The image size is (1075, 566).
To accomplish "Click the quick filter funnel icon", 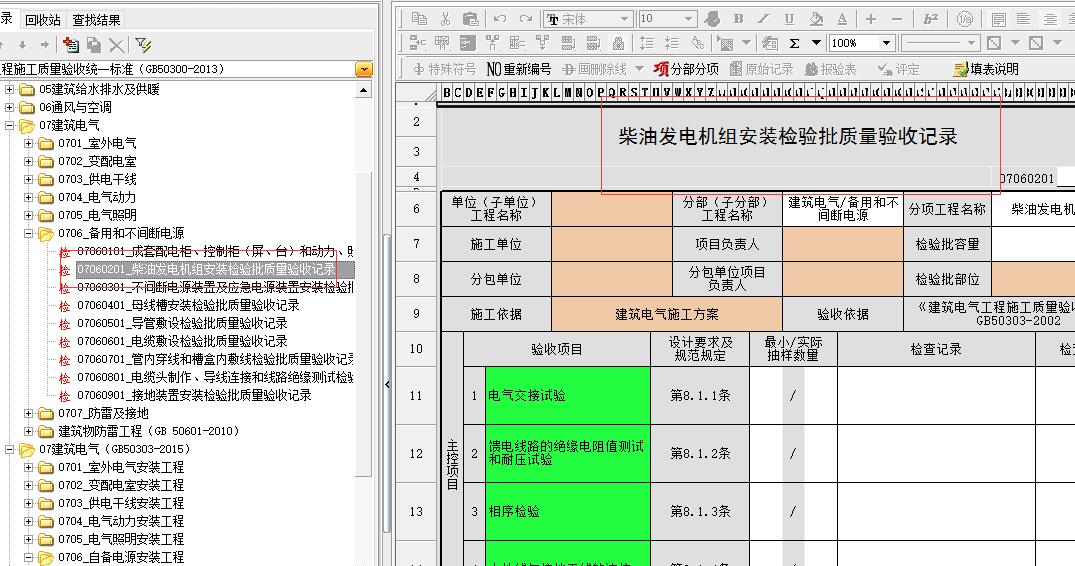I will (x=143, y=45).
